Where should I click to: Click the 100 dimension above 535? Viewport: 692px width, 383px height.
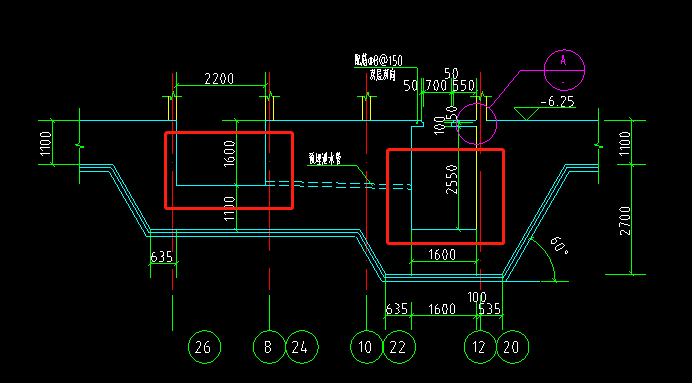tap(477, 297)
